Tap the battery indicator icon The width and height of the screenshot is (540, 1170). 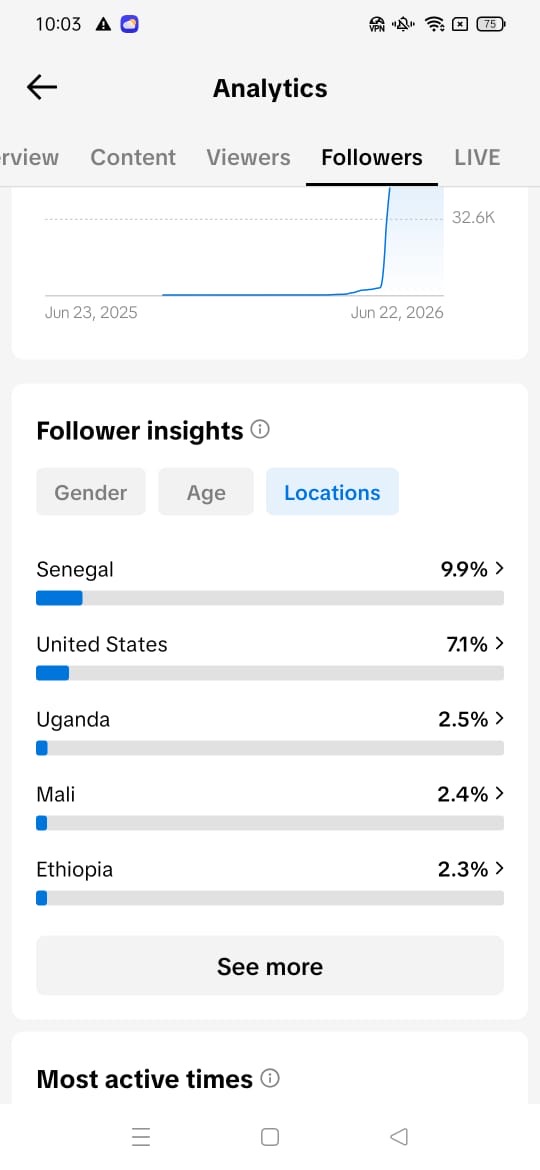(x=490, y=25)
